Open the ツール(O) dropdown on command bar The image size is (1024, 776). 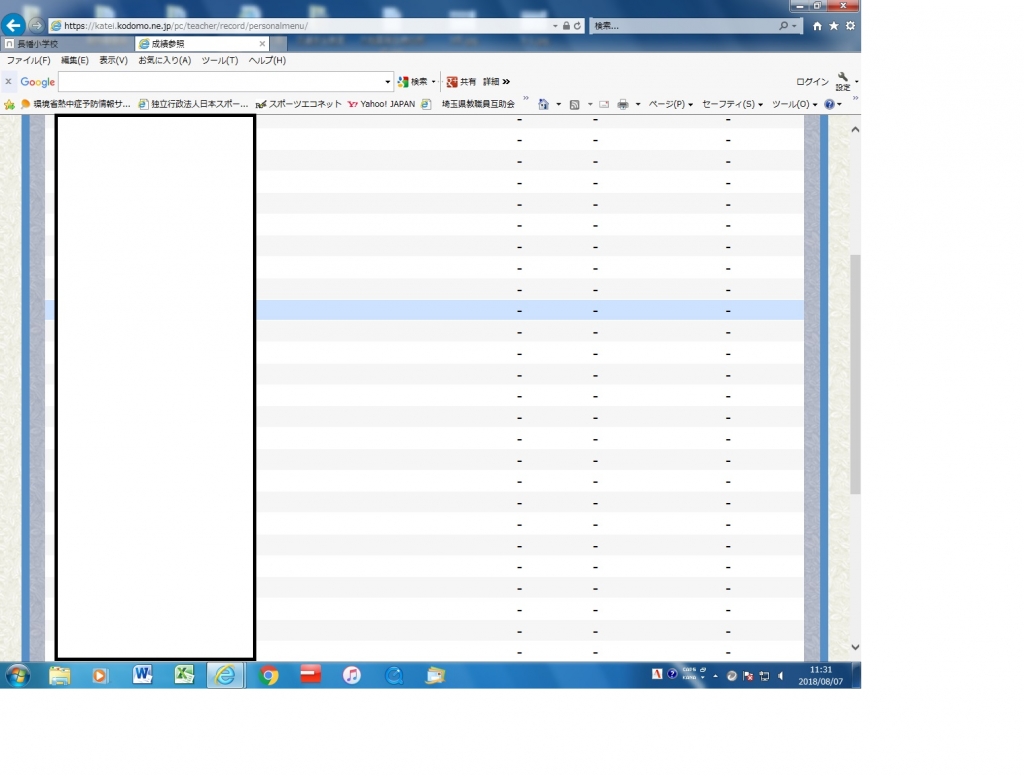coord(794,104)
